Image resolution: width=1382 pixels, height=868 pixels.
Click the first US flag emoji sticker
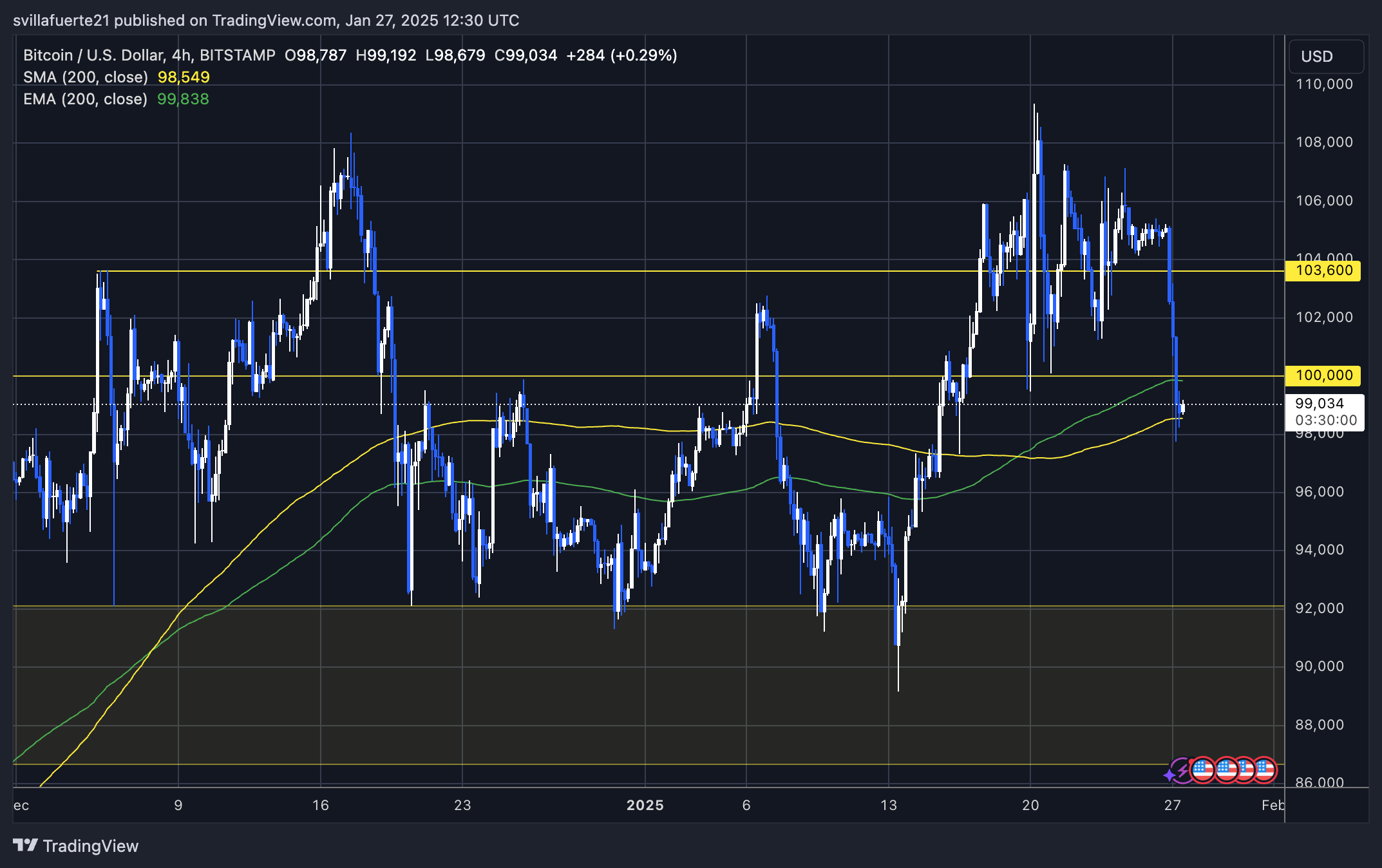[x=1203, y=770]
